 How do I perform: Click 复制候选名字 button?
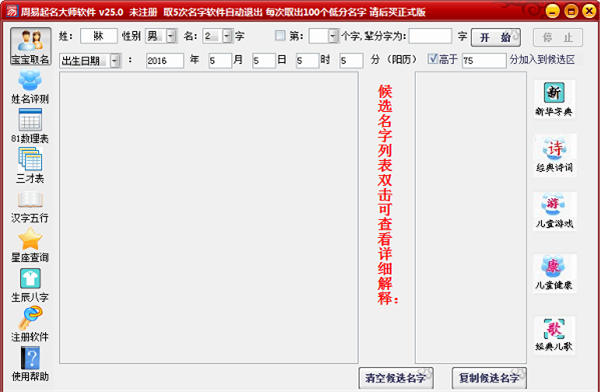pyautogui.click(x=489, y=378)
